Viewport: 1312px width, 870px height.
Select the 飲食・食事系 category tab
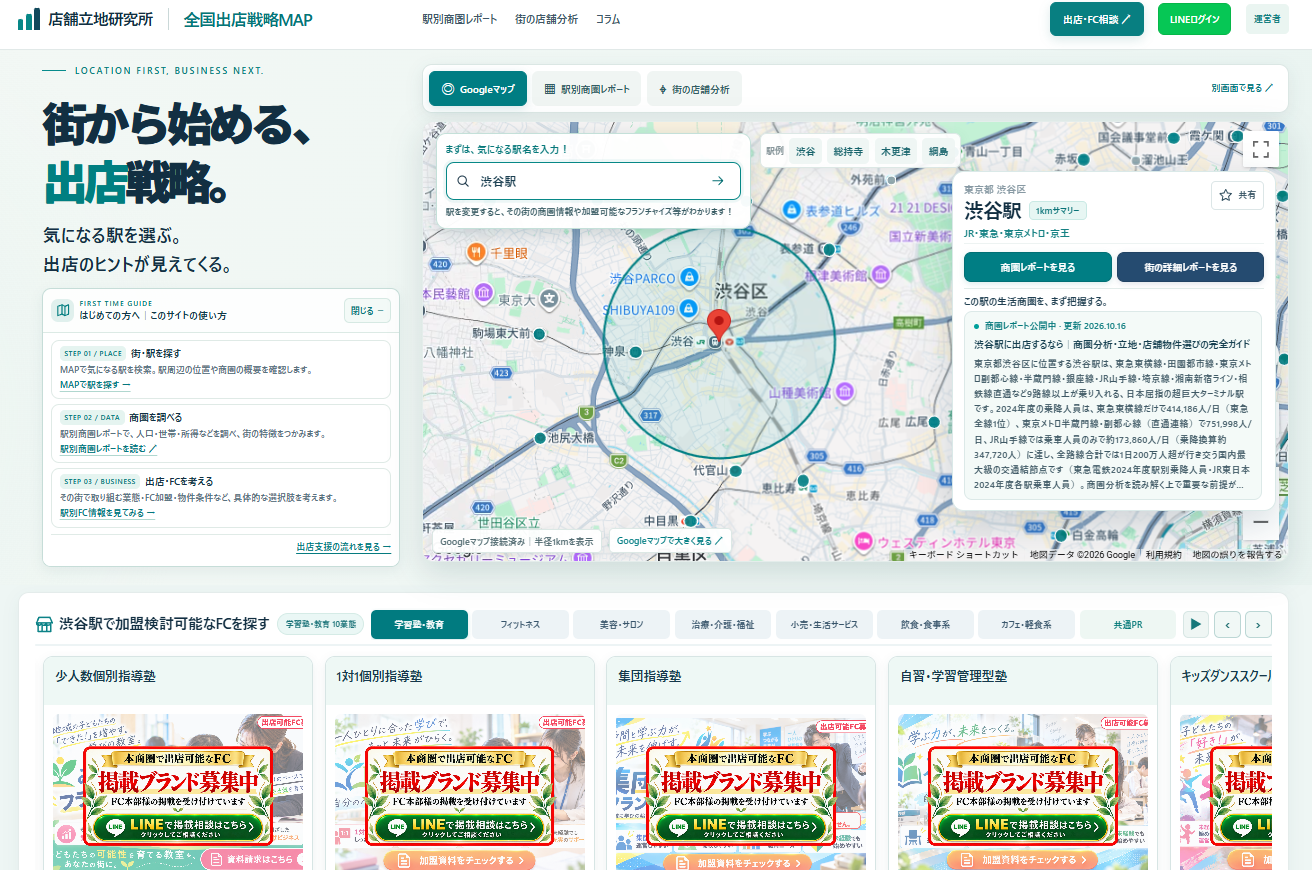(925, 624)
